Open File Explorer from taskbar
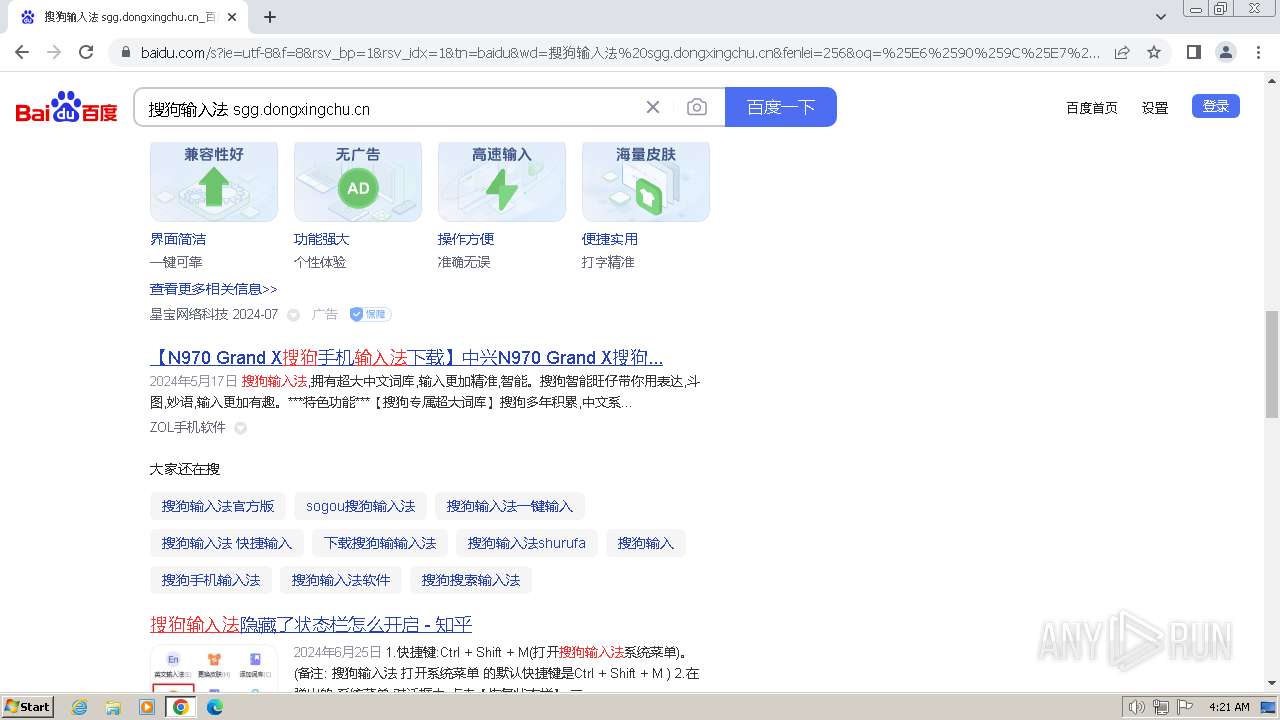 pos(113,707)
